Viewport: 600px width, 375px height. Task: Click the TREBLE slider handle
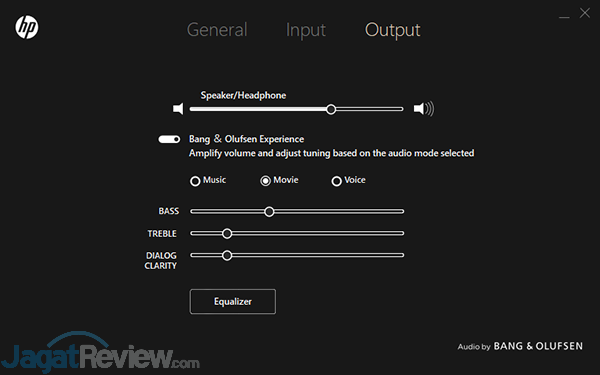tap(227, 233)
